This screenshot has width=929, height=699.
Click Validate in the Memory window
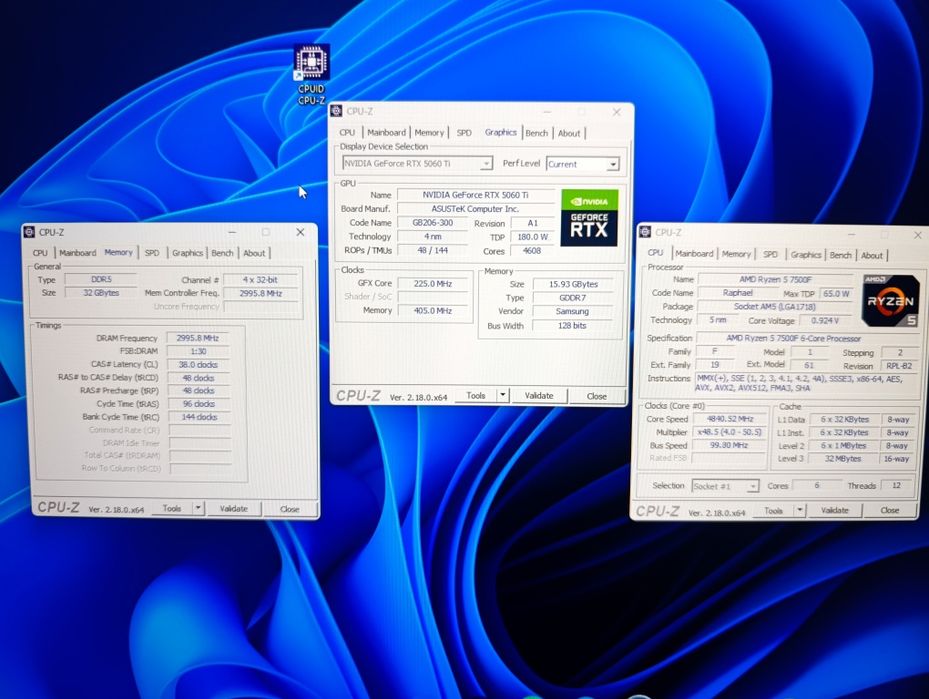click(x=233, y=508)
